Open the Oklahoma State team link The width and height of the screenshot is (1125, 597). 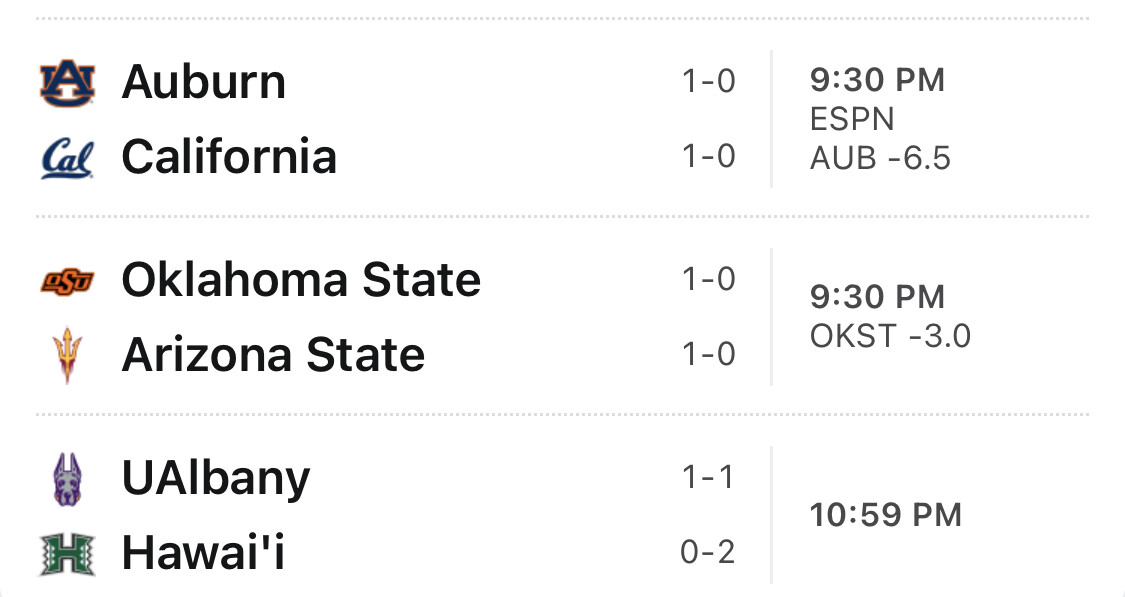301,280
